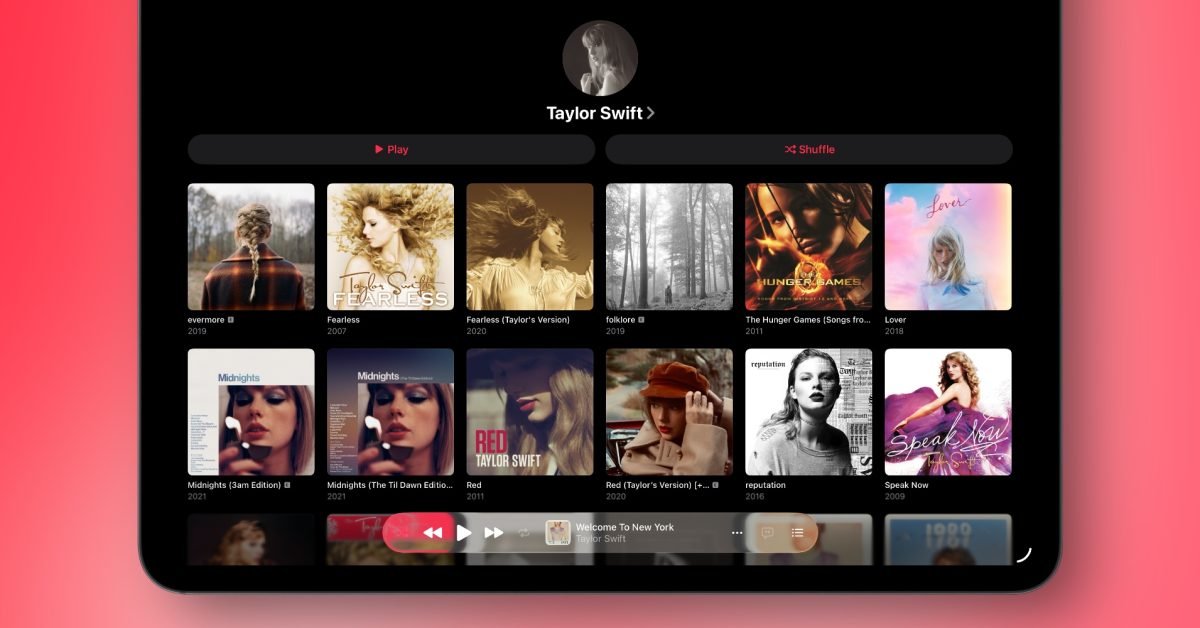Screen dimensions: 1200x628
Task: Open Midnights (3am Edition) album cover
Action: point(251,412)
